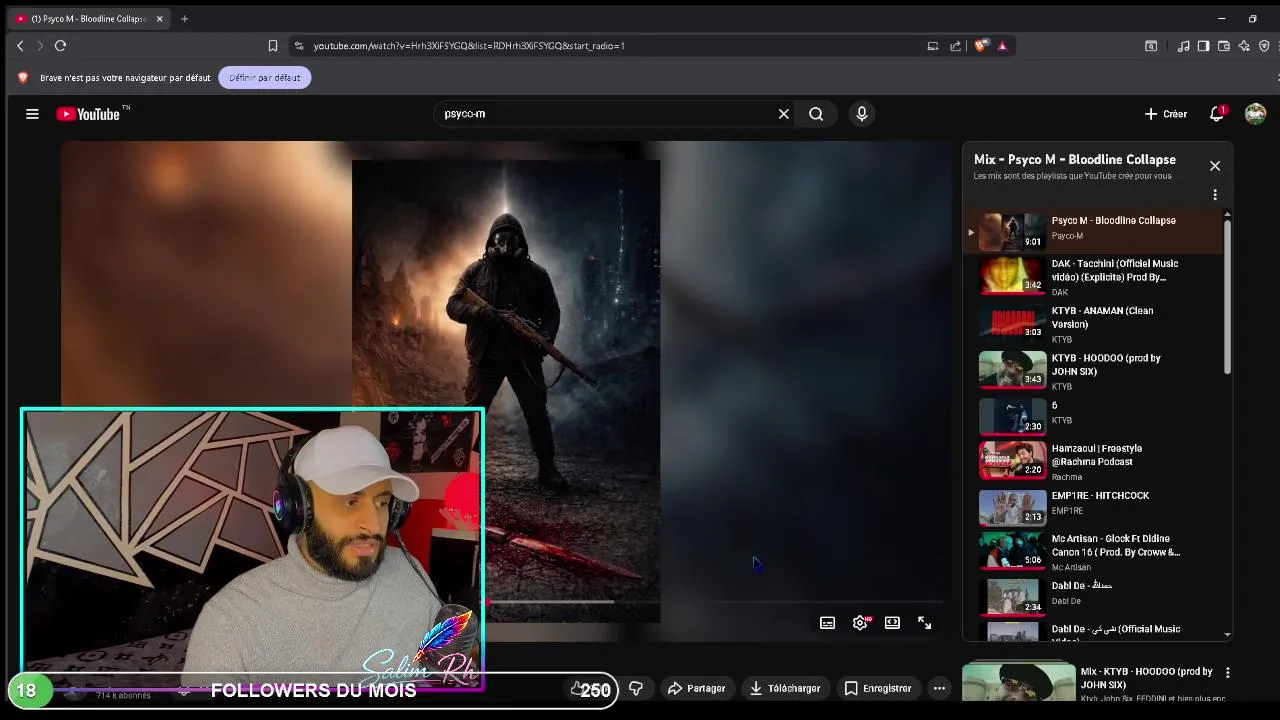
Task: Click the Dabl De 2:34 video thumbnail
Action: (x=1012, y=596)
